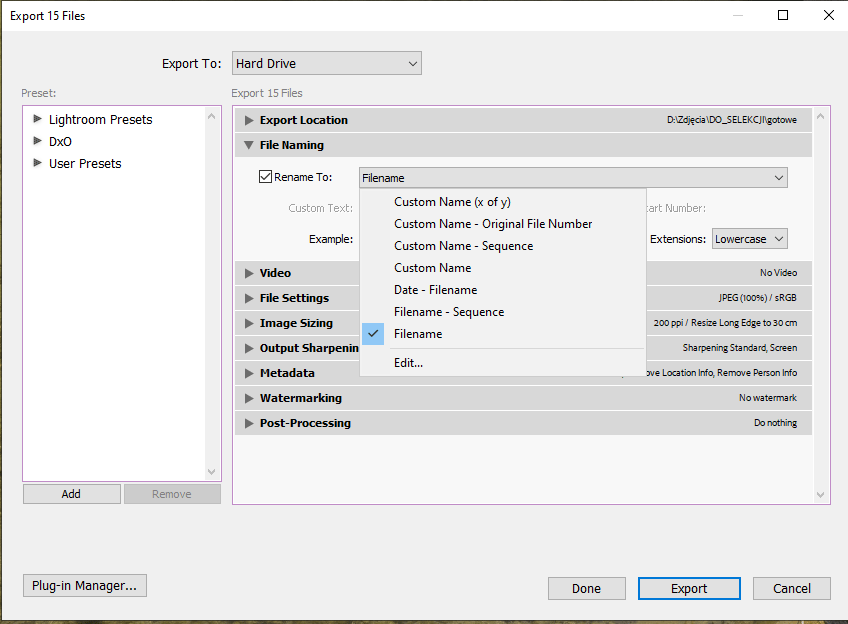This screenshot has height=624, width=848.
Task: Open Edit... in the naming menu
Action: pos(408,363)
